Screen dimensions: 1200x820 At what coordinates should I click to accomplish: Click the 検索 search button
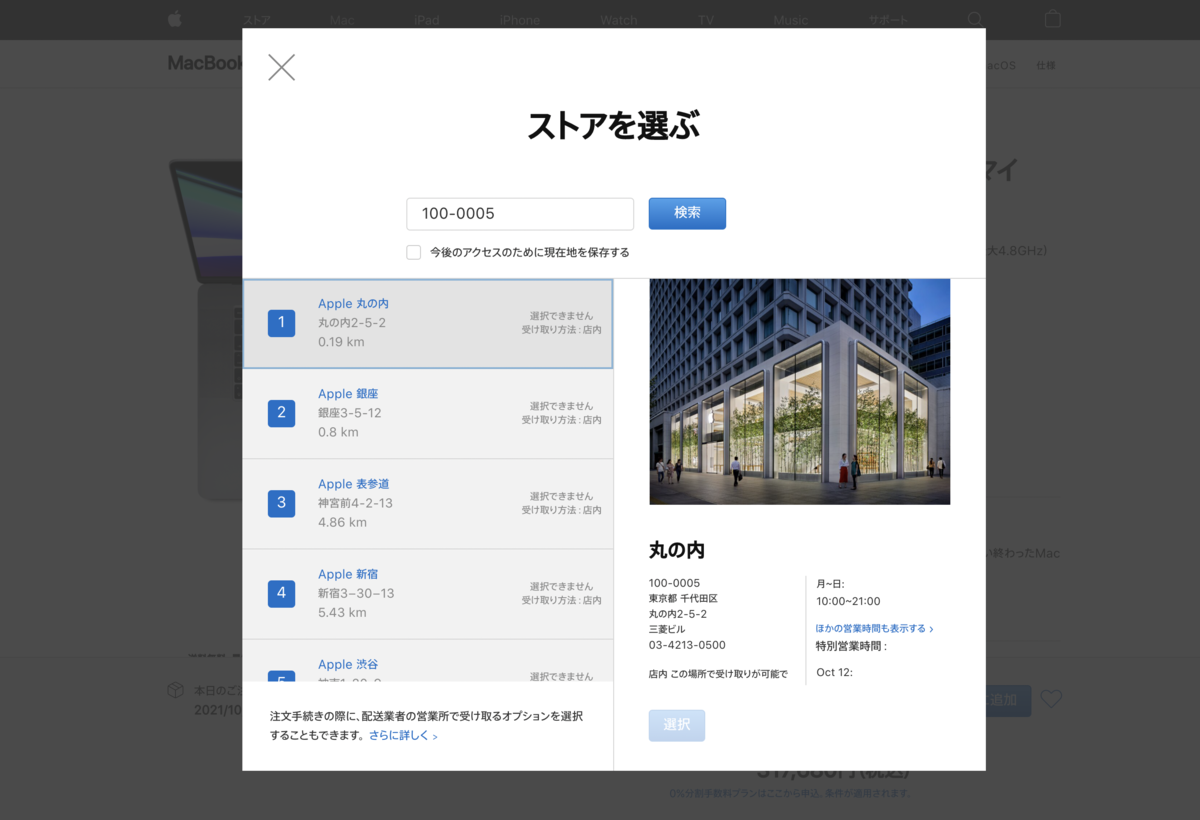point(687,213)
